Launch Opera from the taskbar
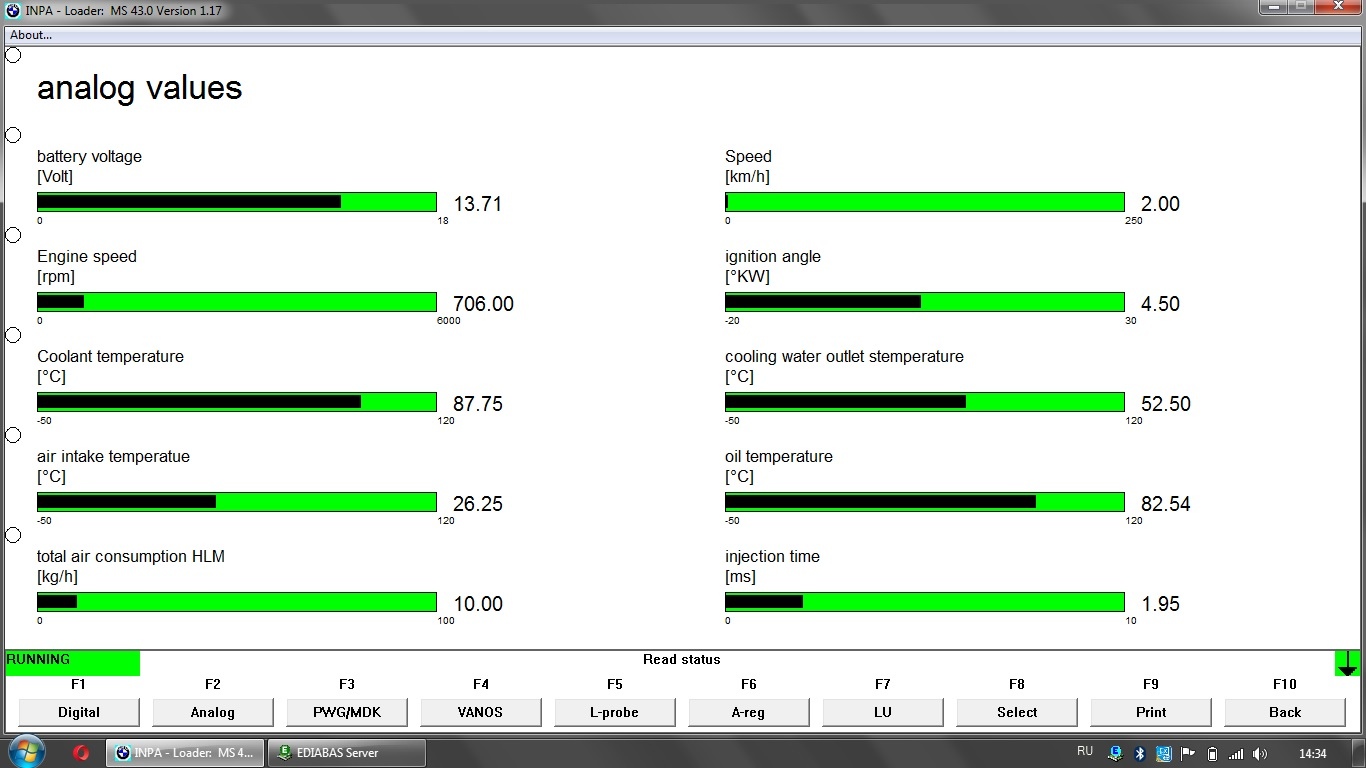This screenshot has height=768, width=1366. coord(82,752)
